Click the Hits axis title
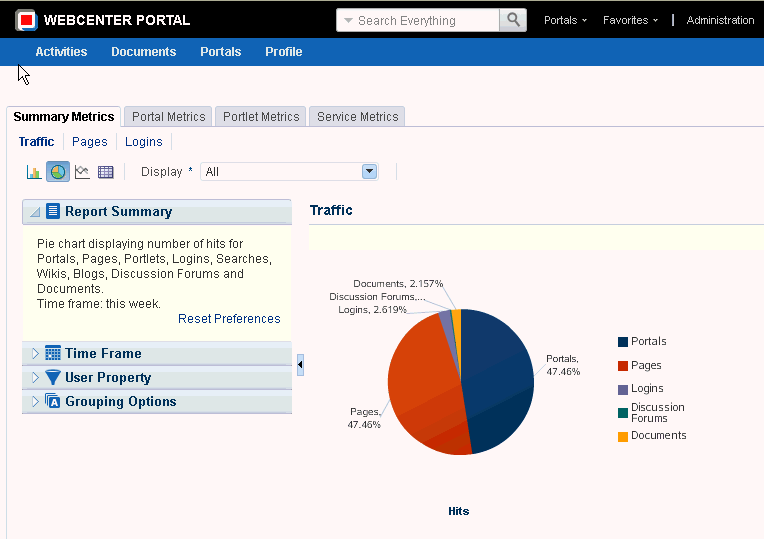The width and height of the screenshot is (764, 539). [x=458, y=511]
